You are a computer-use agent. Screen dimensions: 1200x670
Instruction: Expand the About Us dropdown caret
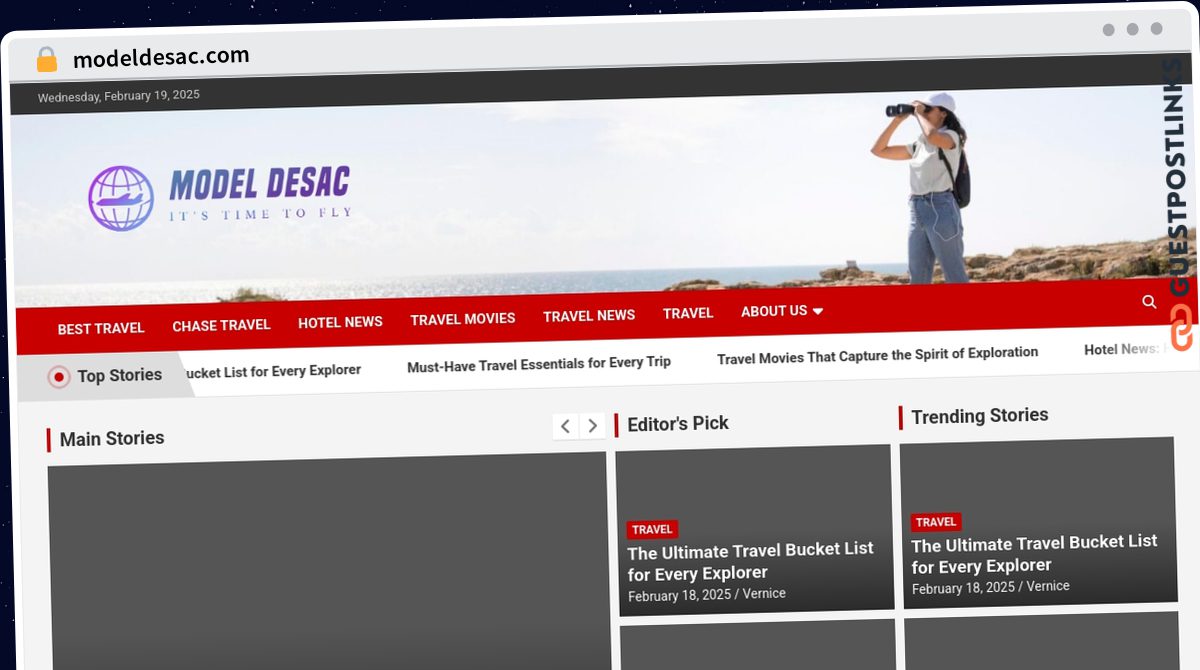click(x=817, y=311)
